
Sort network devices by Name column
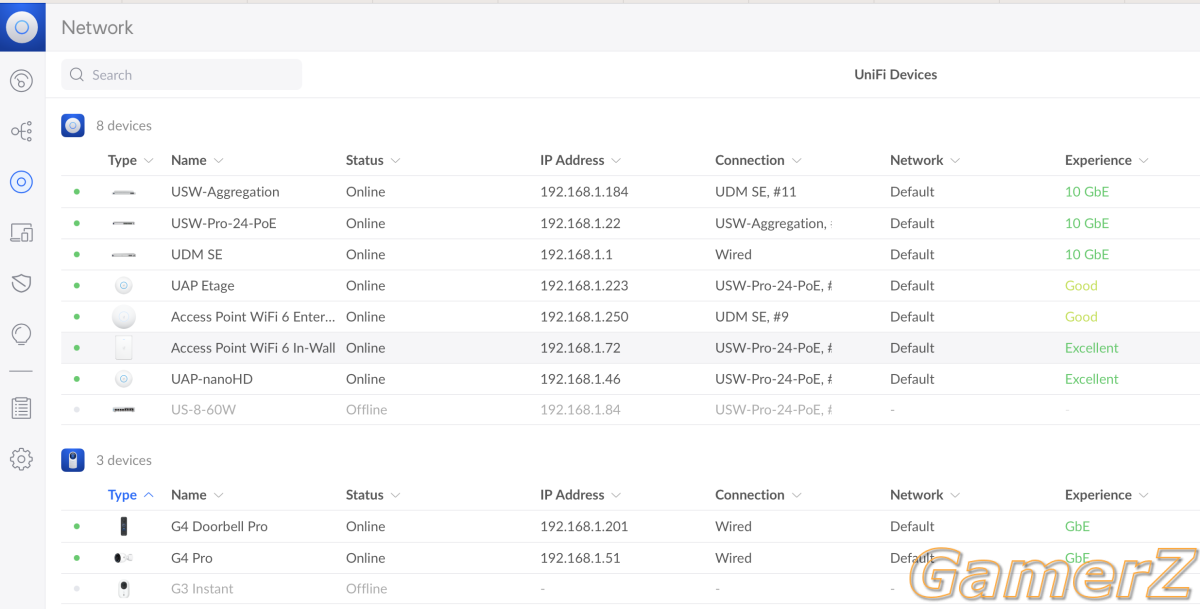click(x=197, y=160)
